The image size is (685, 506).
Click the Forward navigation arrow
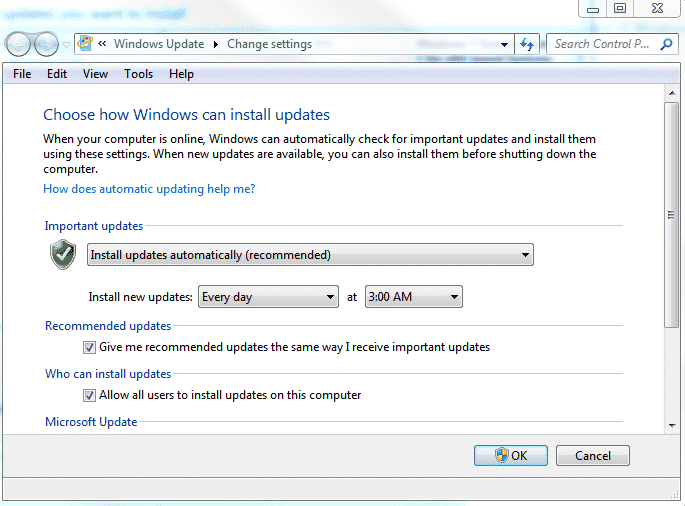[46, 44]
